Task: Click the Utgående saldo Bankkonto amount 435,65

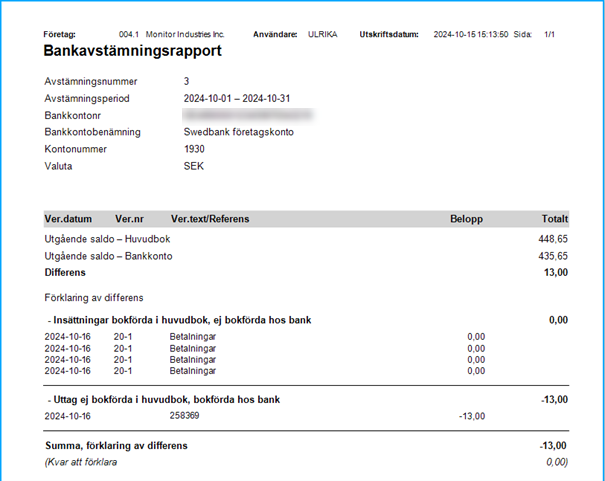Action: point(553,256)
